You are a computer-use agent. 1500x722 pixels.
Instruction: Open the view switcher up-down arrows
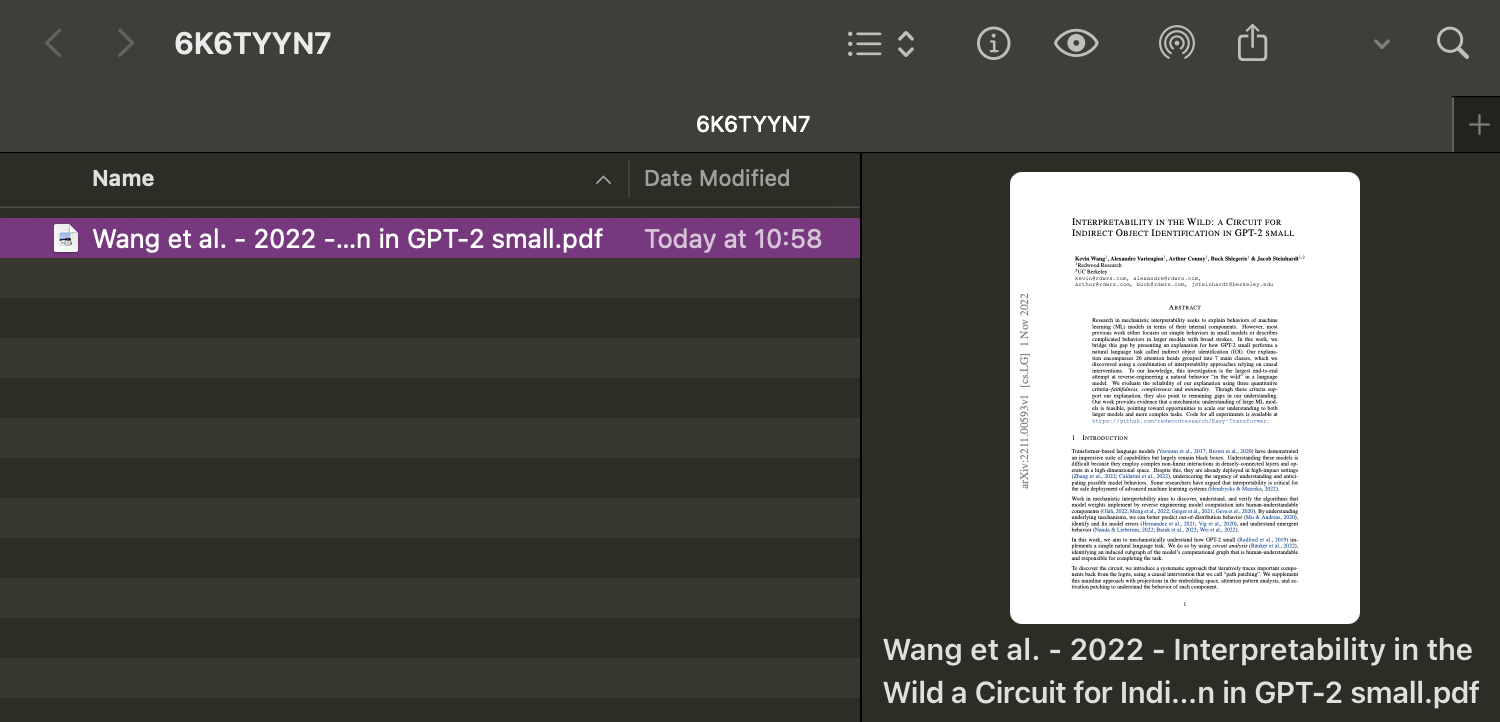(x=906, y=44)
